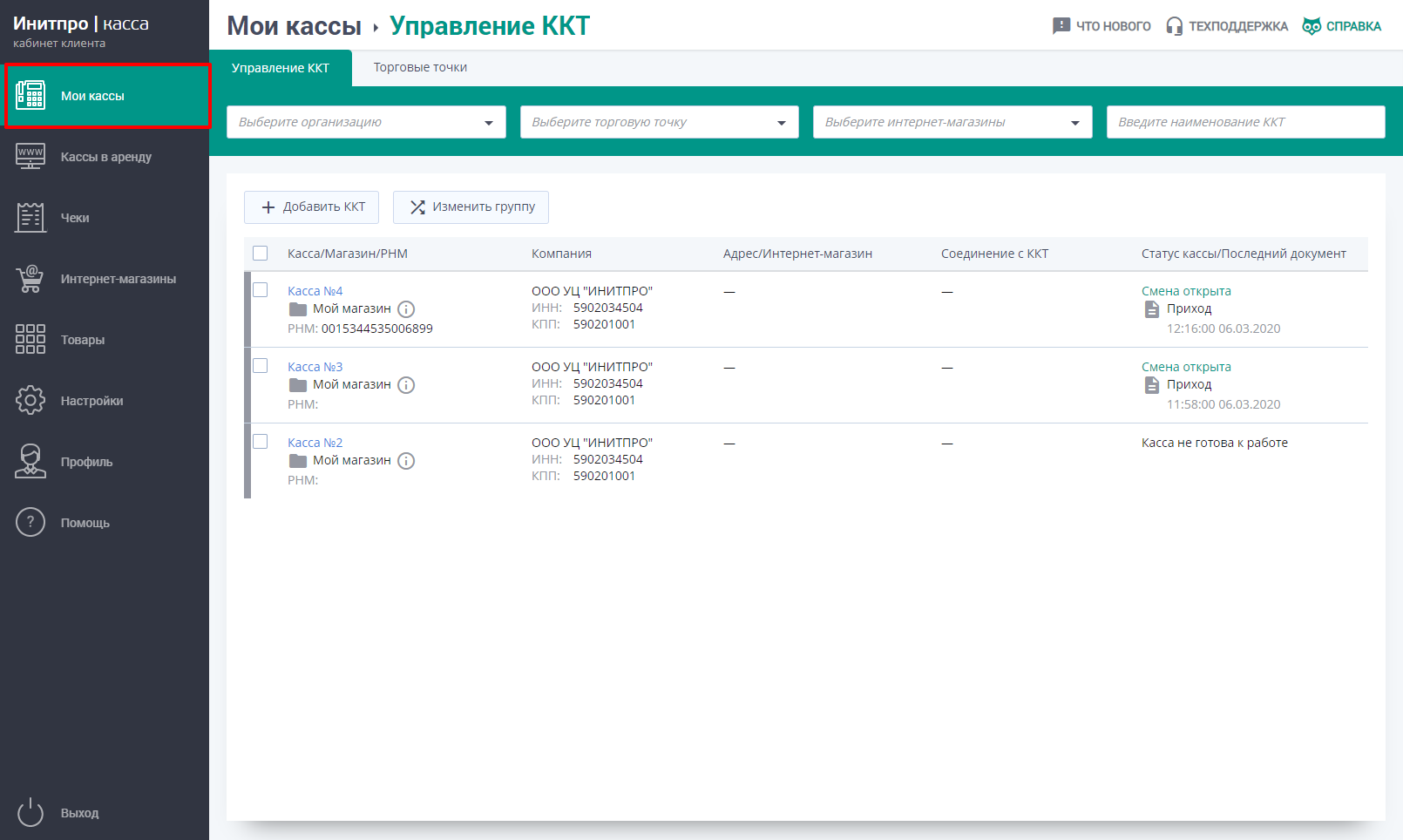Open the Мои кассы cash register icon
The height and width of the screenshot is (840, 1403).
(x=30, y=95)
